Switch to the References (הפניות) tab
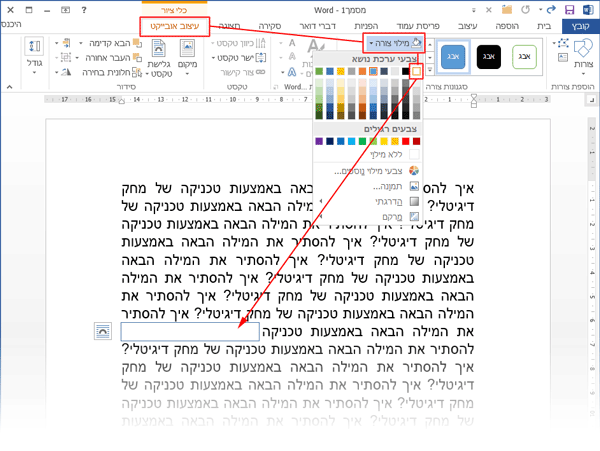This screenshot has height=451, width=600. pyautogui.click(x=366, y=26)
